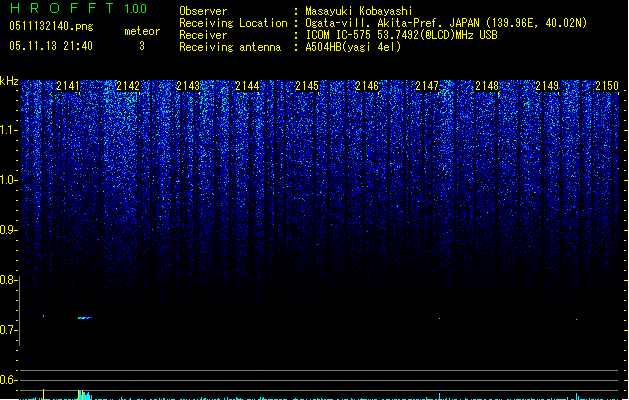The width and height of the screenshot is (629, 400).
Task: Select the file name 0511132140.png
Action: 51,27
